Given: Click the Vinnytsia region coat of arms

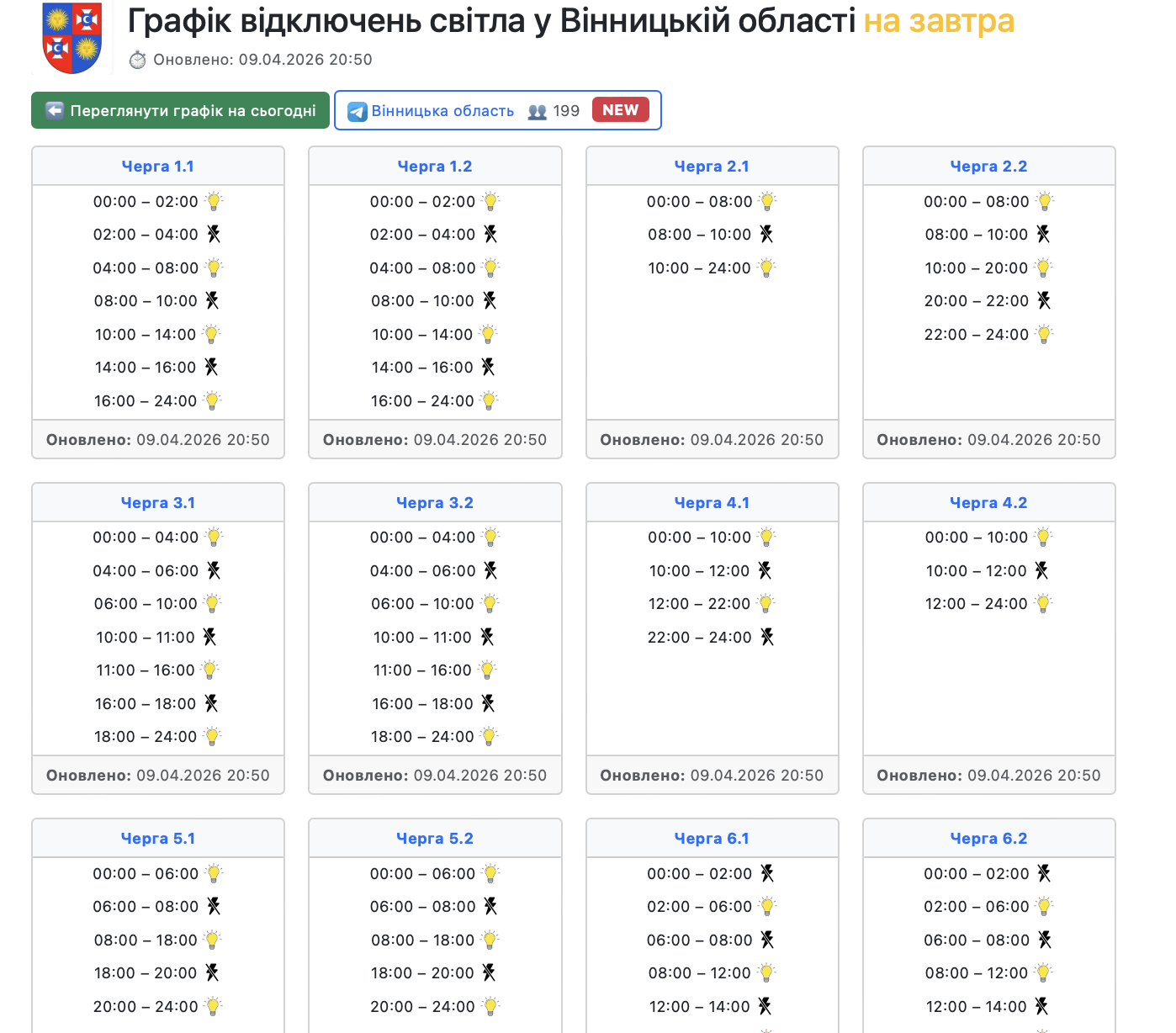Looking at the screenshot, I should coord(72,38).
